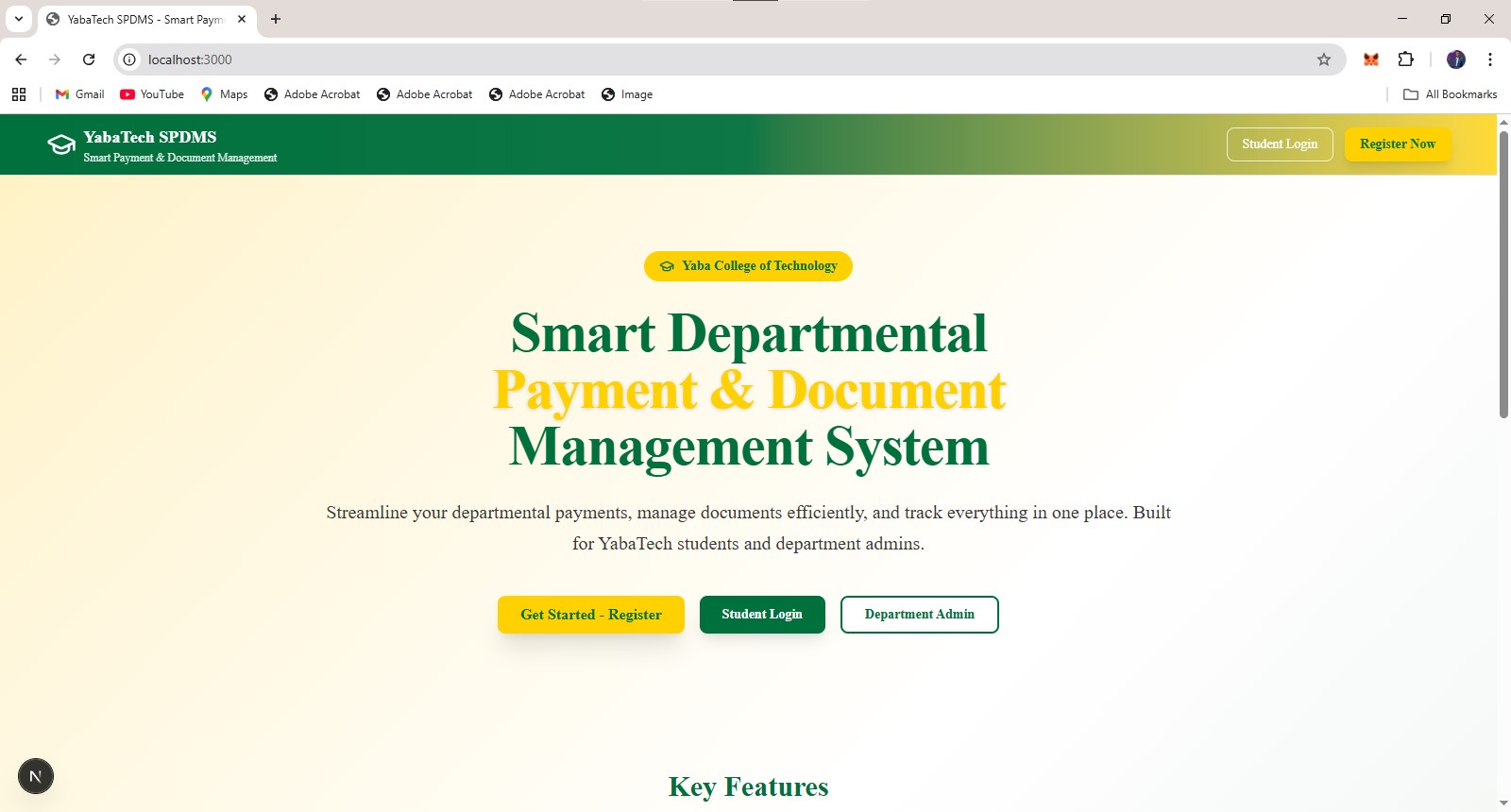
Task: Click Get Started - Register button
Action: (591, 615)
